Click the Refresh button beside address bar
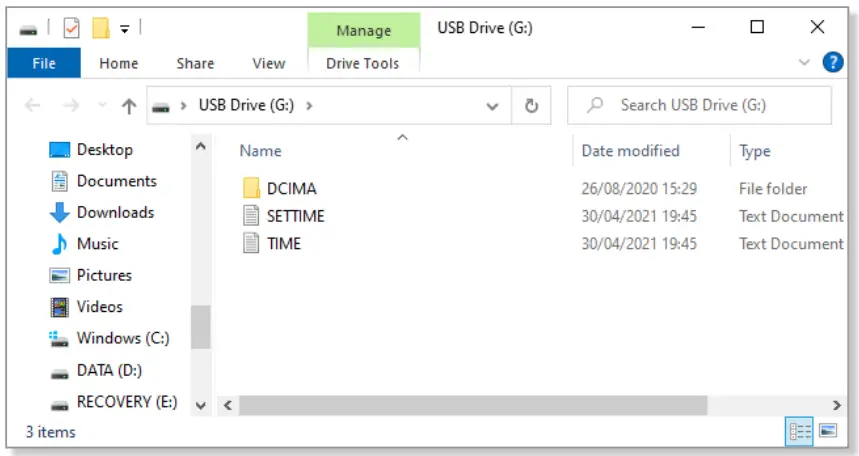The width and height of the screenshot is (859, 456). [x=532, y=105]
